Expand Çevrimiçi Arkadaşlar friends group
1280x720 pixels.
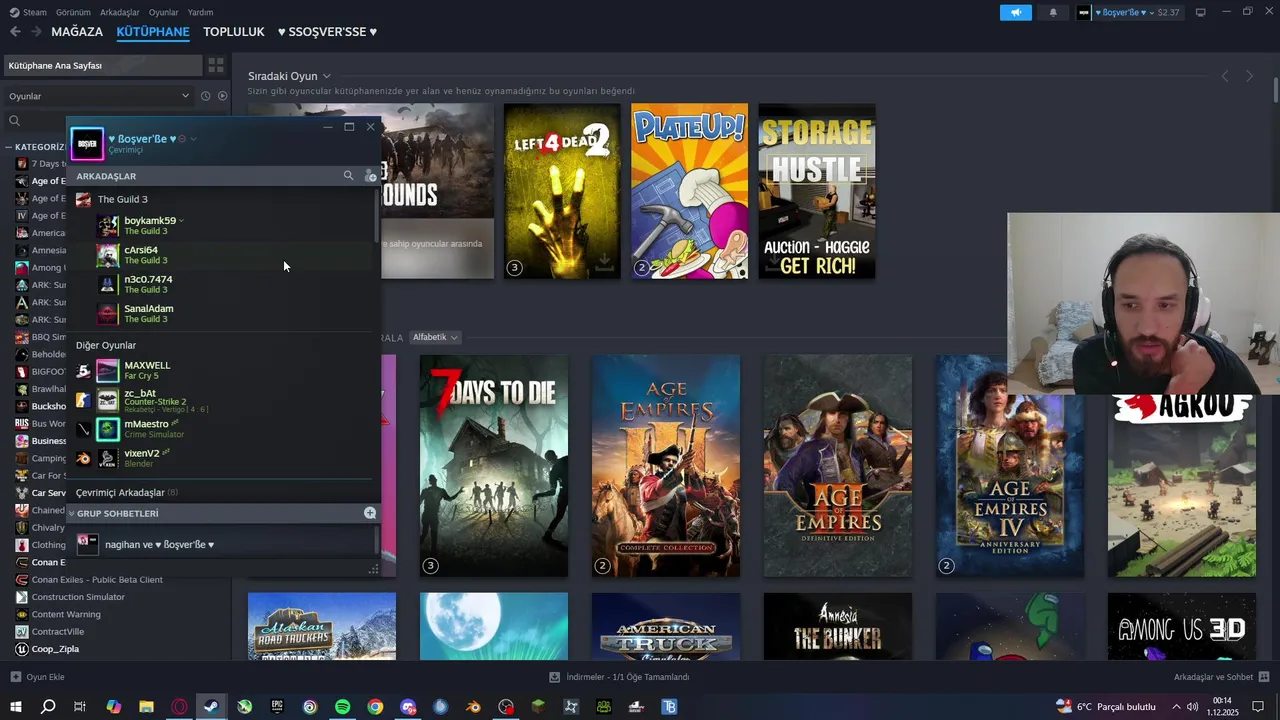[x=126, y=493]
